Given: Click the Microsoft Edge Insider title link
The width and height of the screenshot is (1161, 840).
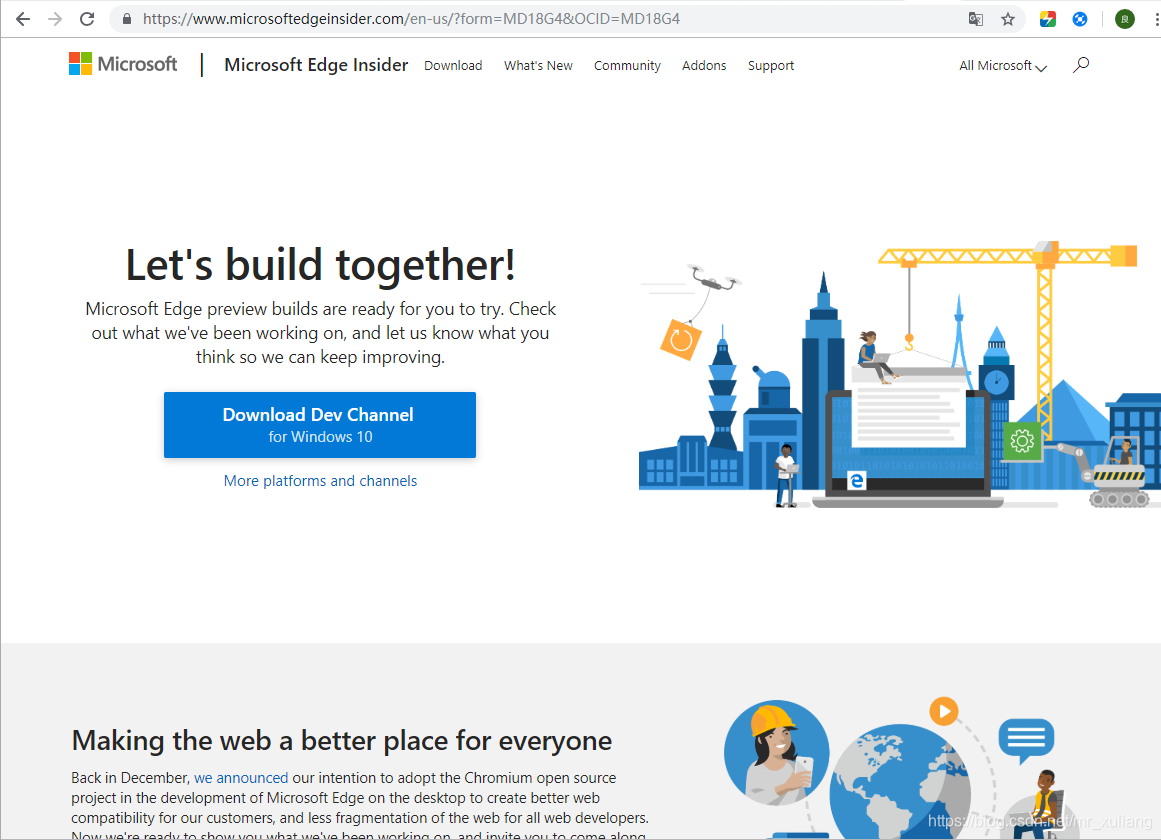Looking at the screenshot, I should (316, 65).
